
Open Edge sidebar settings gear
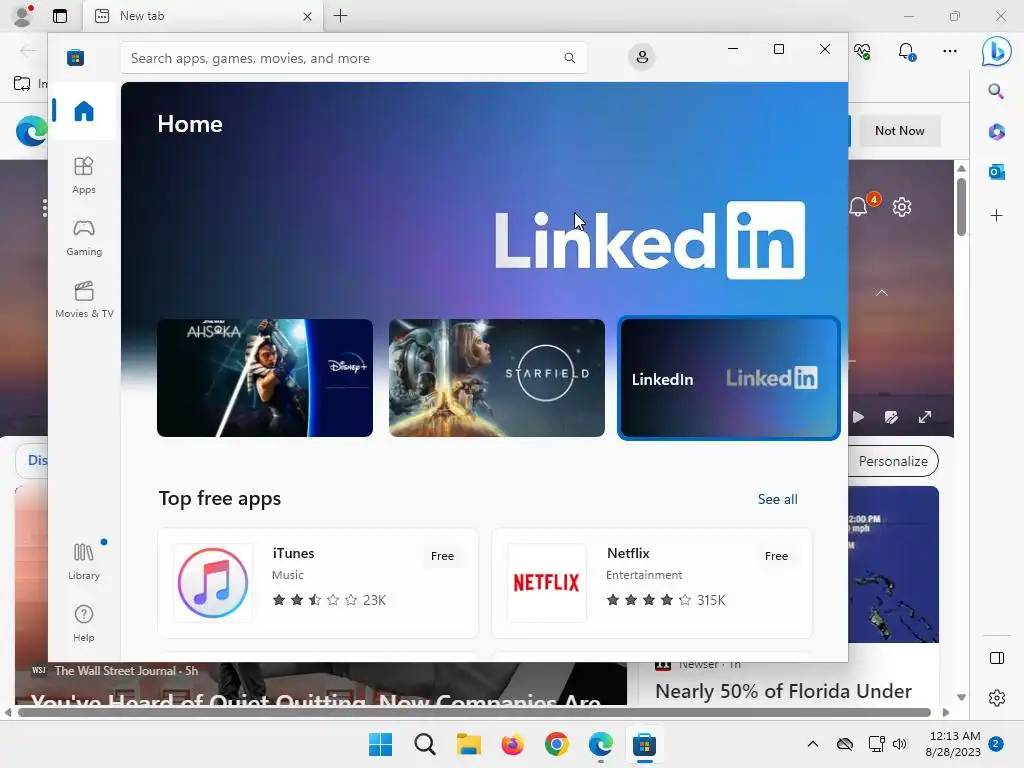click(x=997, y=697)
